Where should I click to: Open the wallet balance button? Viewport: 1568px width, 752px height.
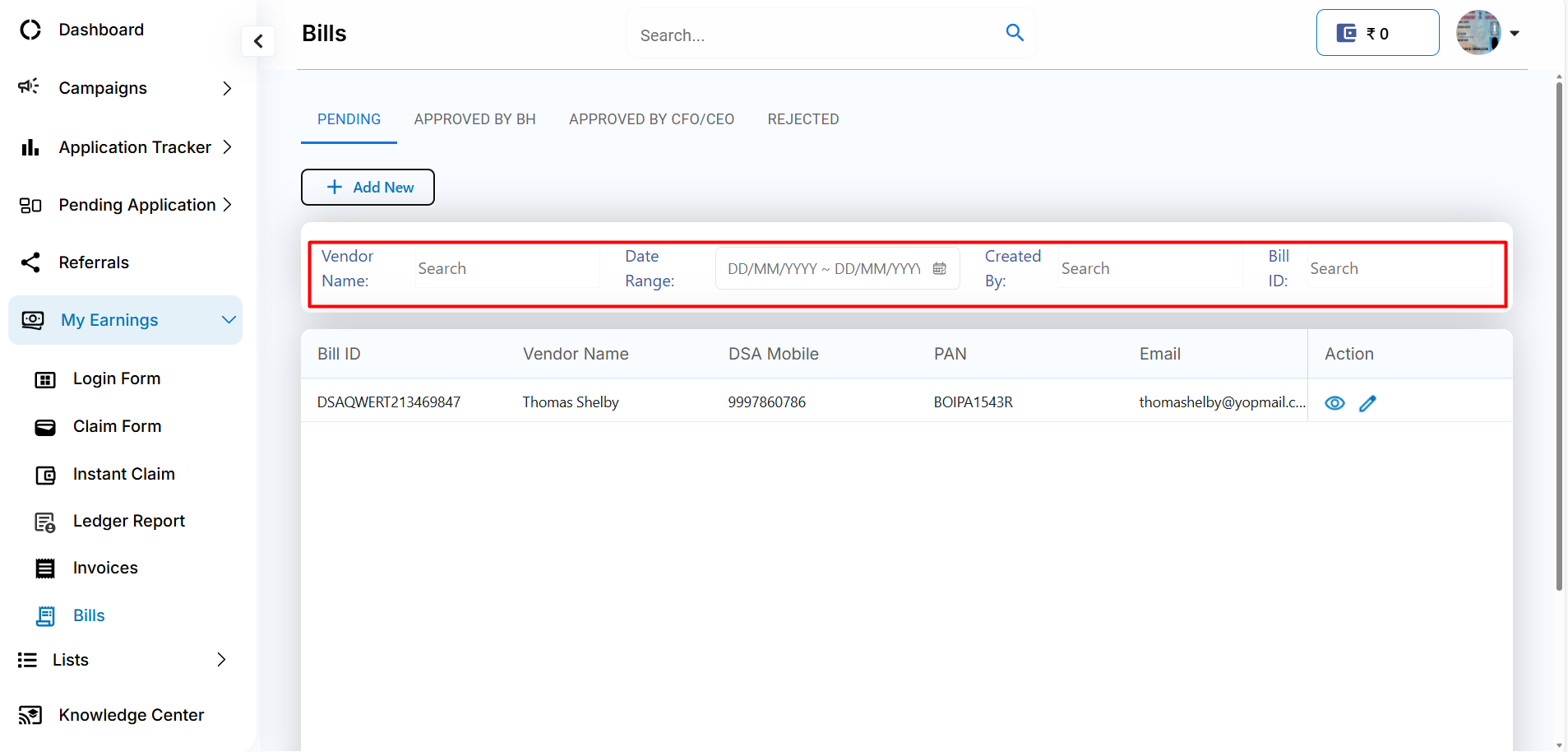point(1377,33)
